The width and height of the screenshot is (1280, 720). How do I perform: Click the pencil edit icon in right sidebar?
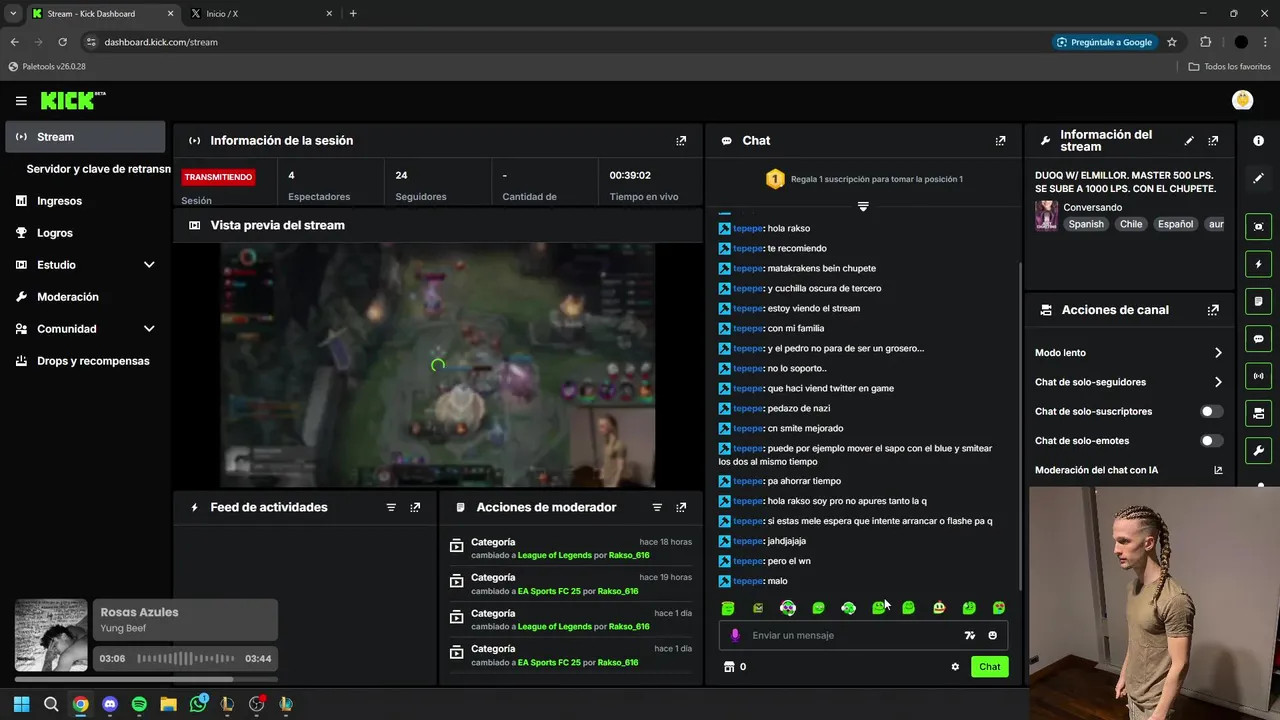[x=1258, y=178]
